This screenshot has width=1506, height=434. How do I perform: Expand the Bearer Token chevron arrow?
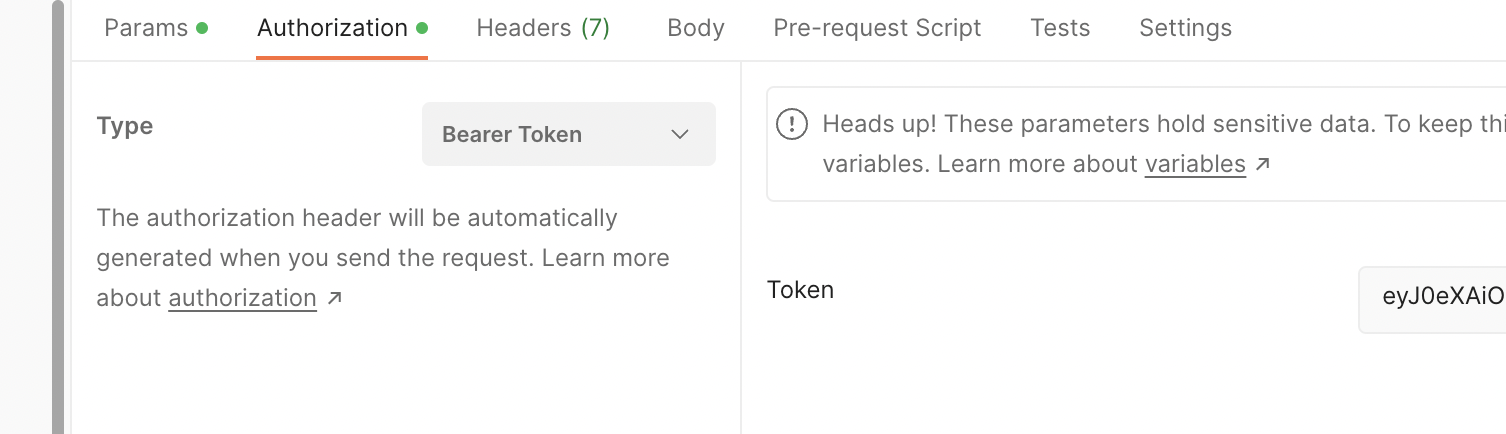(680, 134)
